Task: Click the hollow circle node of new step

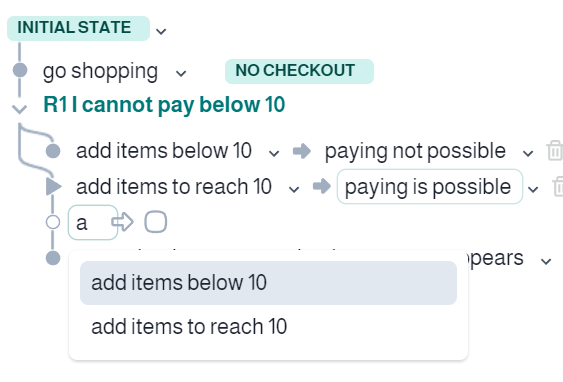Action: tap(53, 222)
